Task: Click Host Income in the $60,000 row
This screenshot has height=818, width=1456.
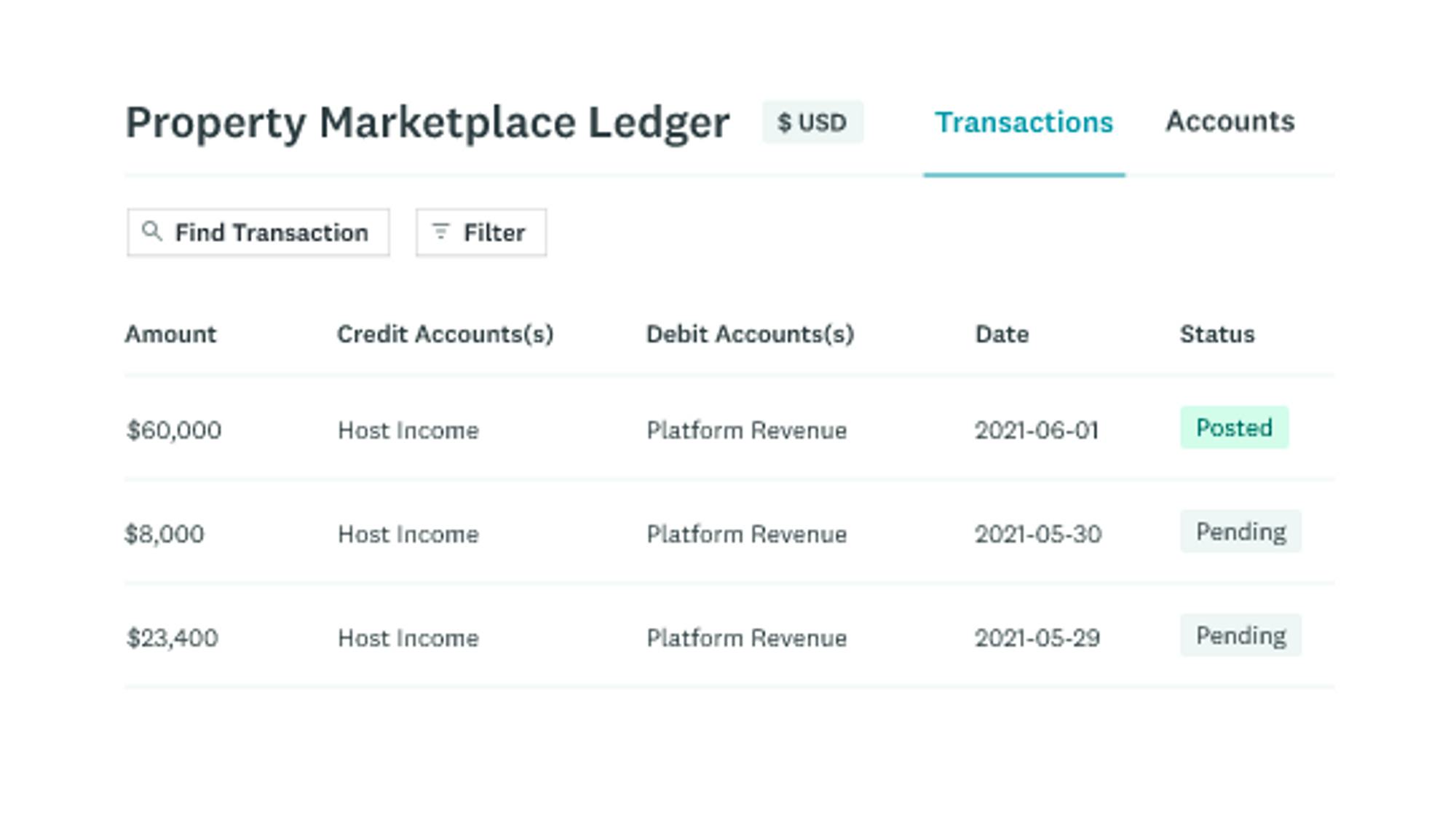Action: (408, 430)
